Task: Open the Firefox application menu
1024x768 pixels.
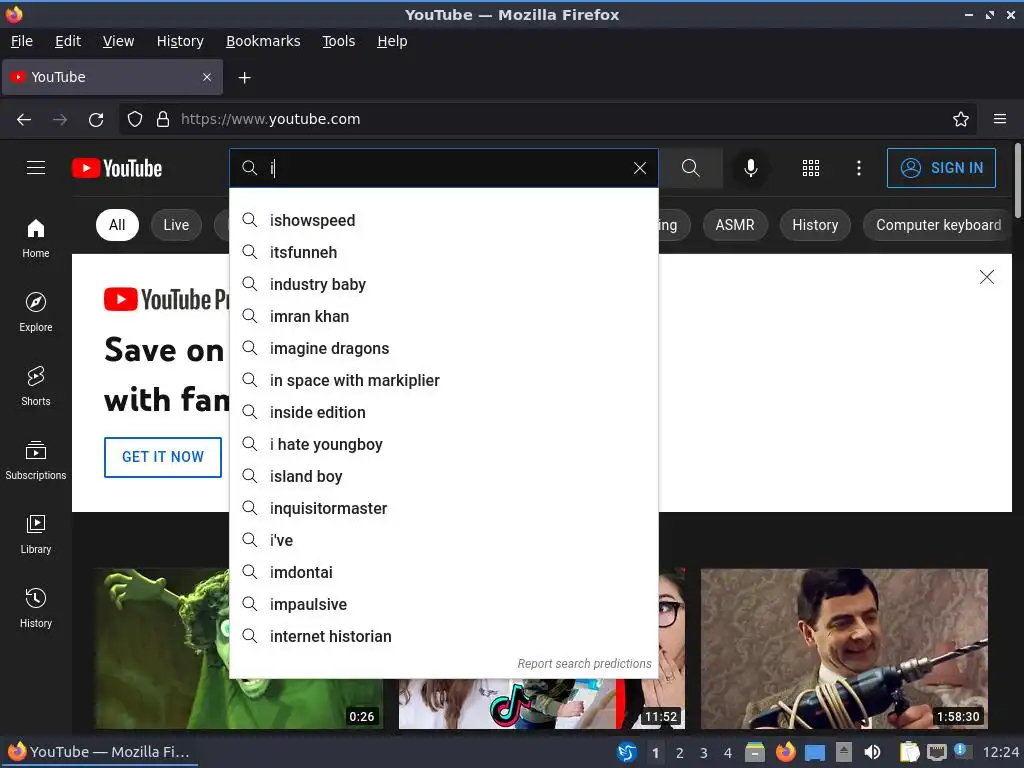Action: tap(1000, 119)
